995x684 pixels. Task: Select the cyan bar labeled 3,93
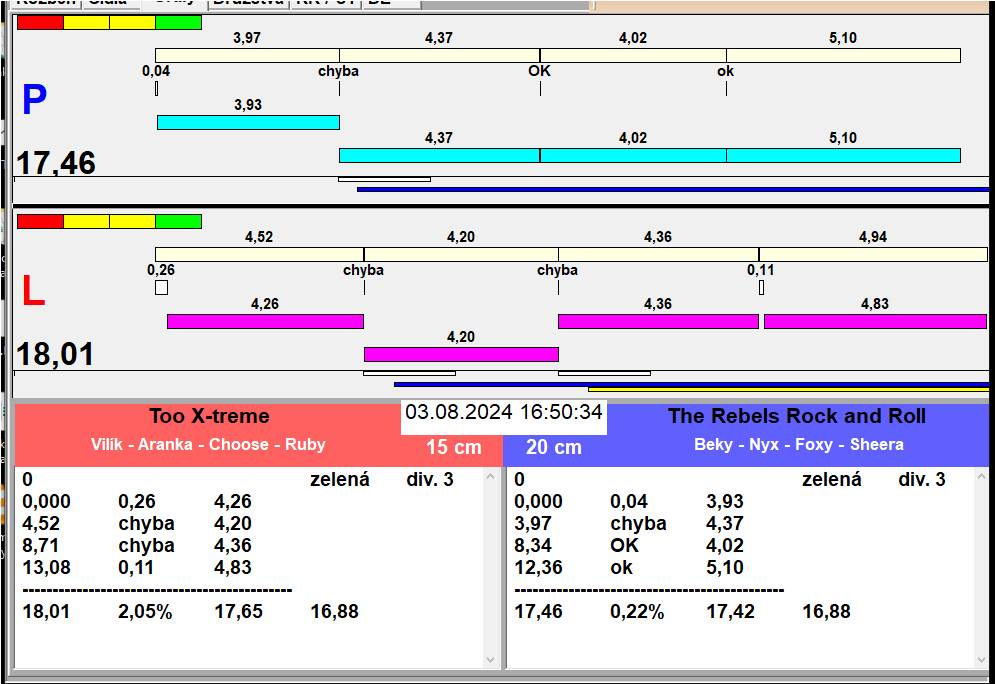[x=248, y=122]
